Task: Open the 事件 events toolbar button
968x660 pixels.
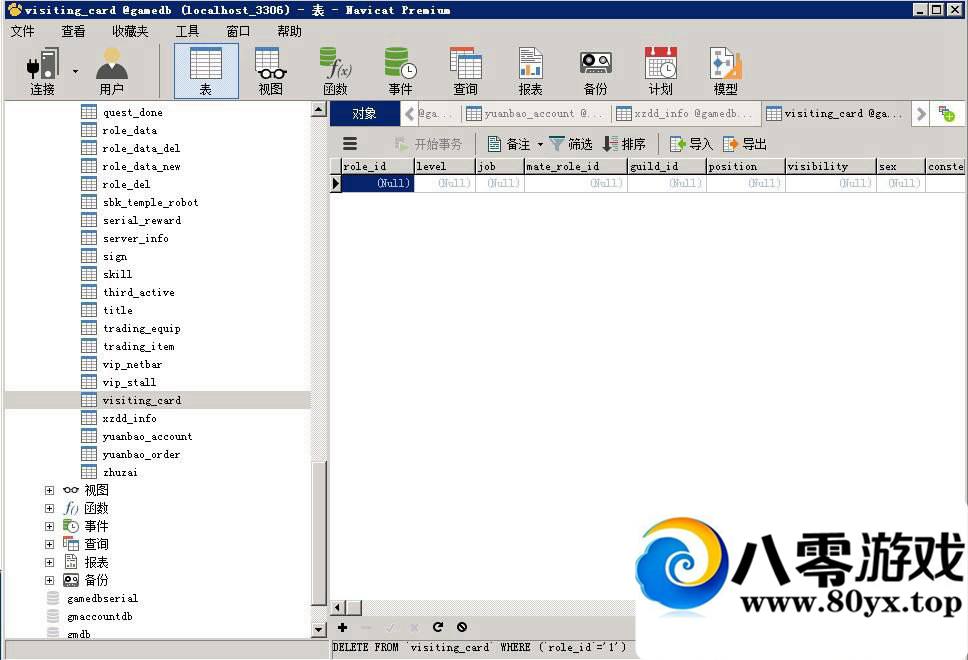Action: [x=400, y=71]
